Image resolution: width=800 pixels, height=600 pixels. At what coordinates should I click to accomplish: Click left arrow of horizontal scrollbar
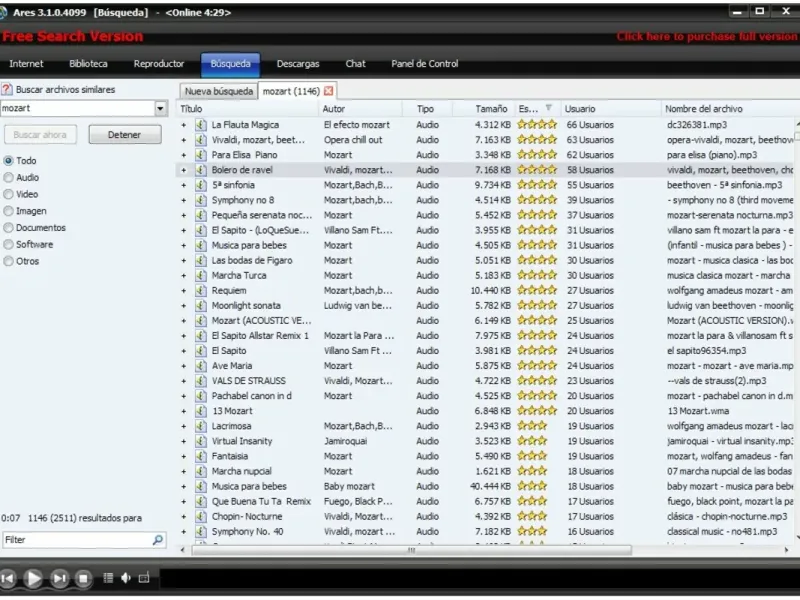point(183,550)
